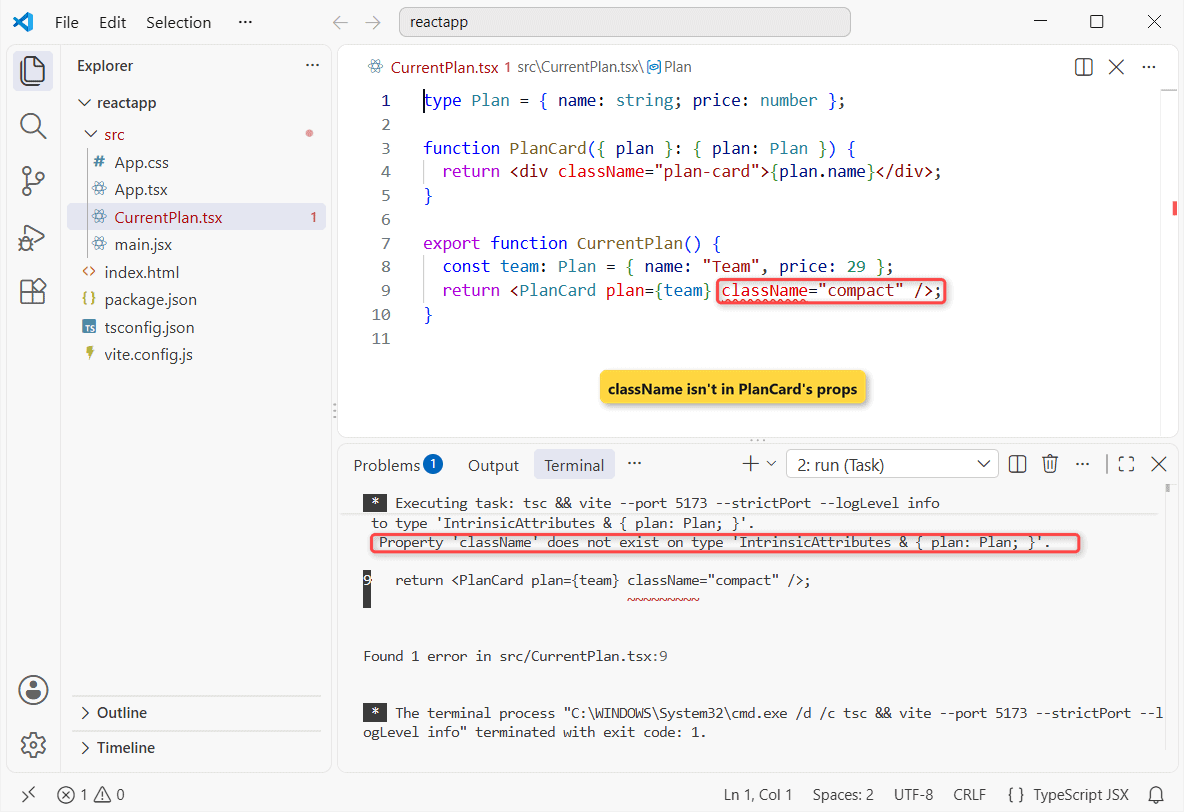Switch to the Terminal tab
The image size is (1184, 812).
[x=574, y=465]
